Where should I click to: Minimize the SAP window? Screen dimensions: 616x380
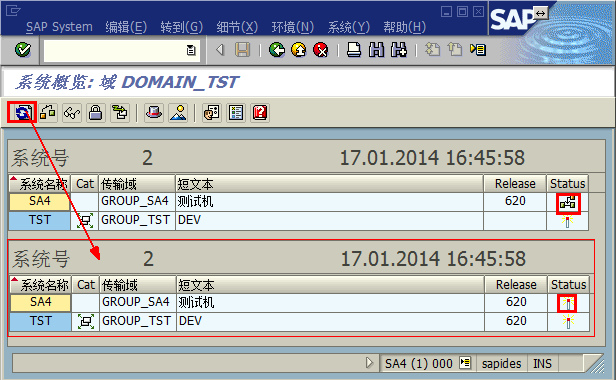tap(446, 12)
